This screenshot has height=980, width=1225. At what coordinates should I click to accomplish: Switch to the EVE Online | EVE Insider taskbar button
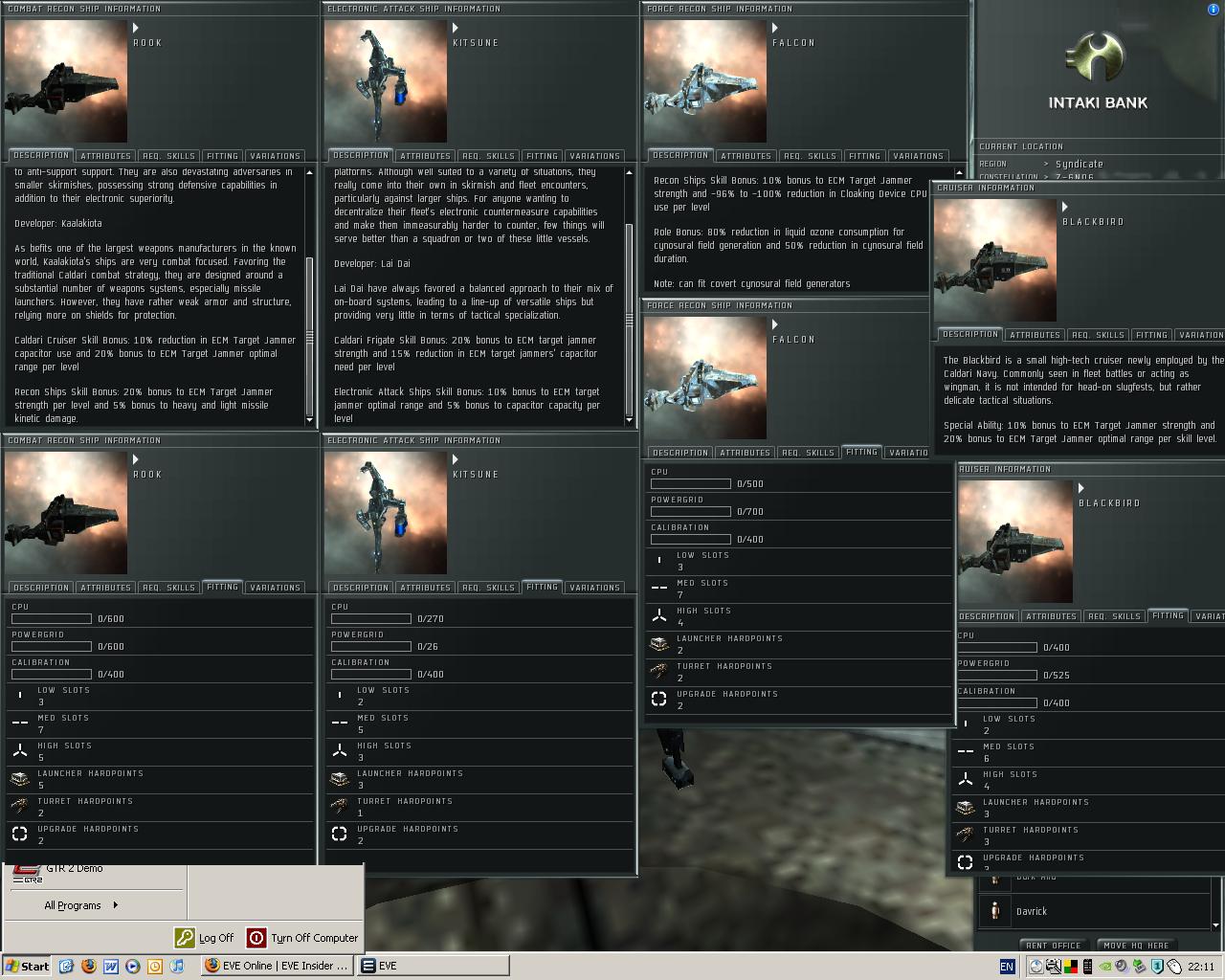tap(278, 967)
